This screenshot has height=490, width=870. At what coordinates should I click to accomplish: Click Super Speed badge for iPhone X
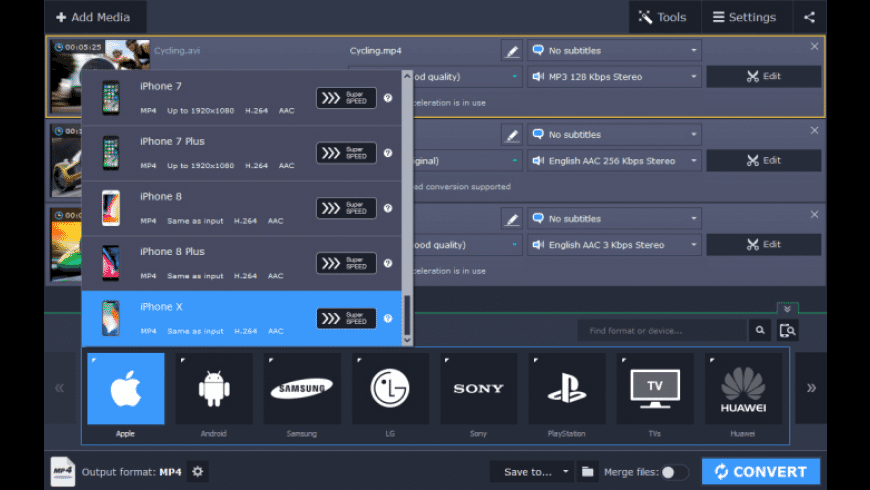pos(346,319)
